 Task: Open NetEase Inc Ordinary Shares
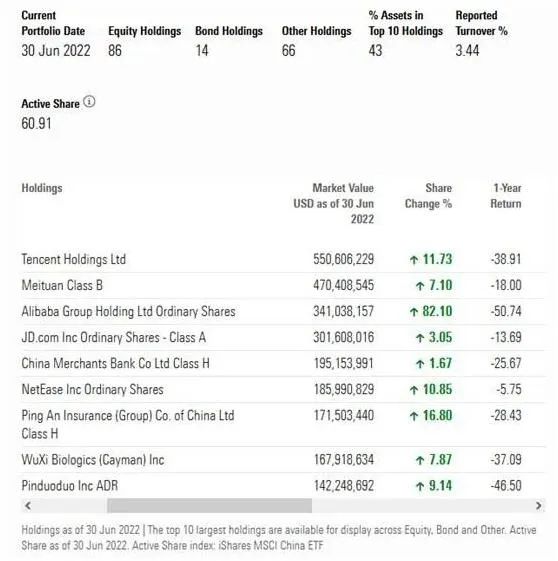(x=92, y=389)
